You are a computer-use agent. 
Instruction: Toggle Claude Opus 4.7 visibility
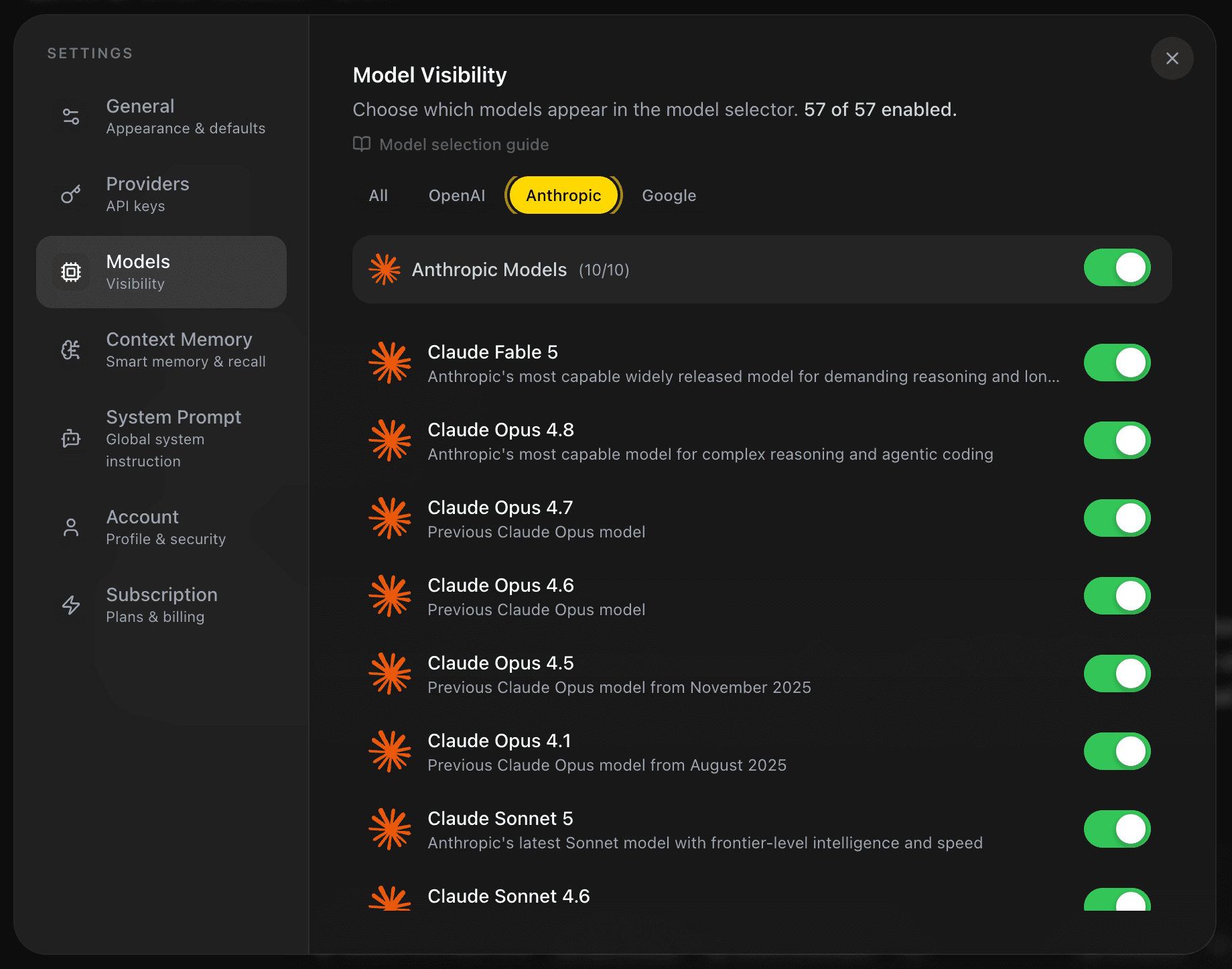(x=1117, y=518)
